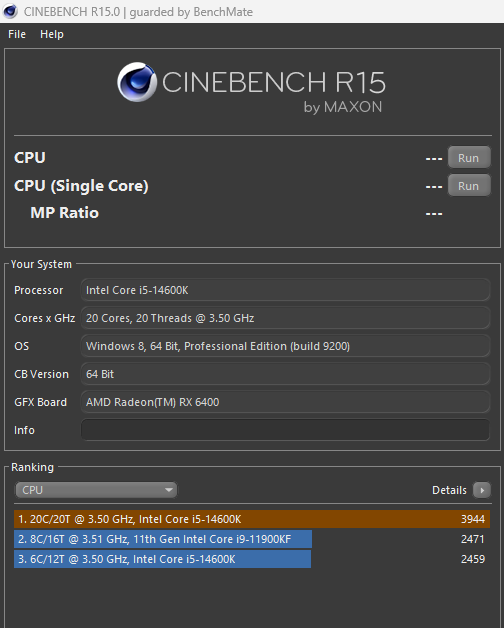The width and height of the screenshot is (504, 628).
Task: Select ranking entry 3. 6C/12T i5-14600K
Action: [x=252, y=559]
